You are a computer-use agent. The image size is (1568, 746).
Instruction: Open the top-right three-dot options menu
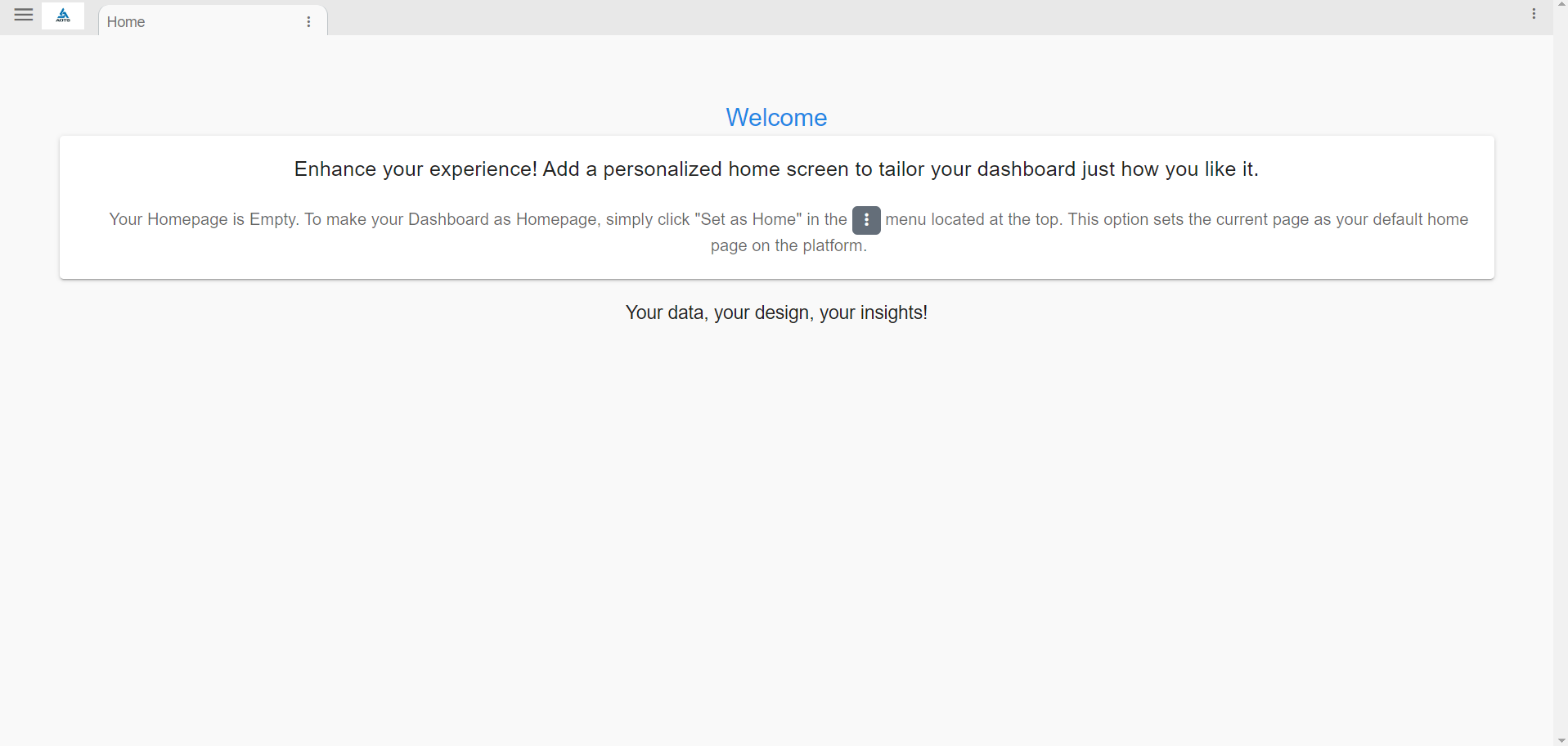click(1534, 13)
